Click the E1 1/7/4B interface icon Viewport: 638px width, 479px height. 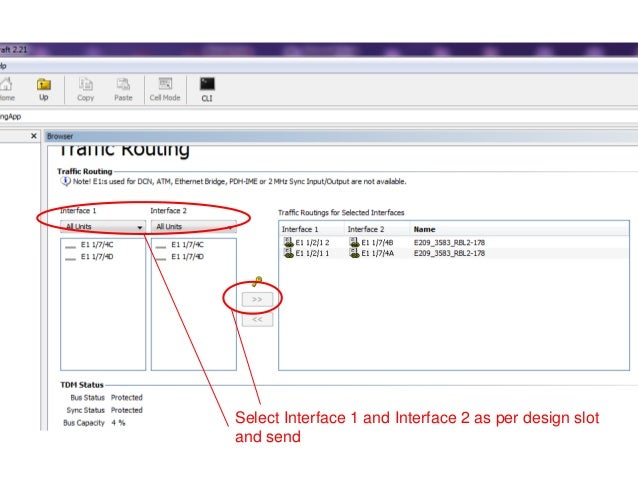[x=354, y=242]
